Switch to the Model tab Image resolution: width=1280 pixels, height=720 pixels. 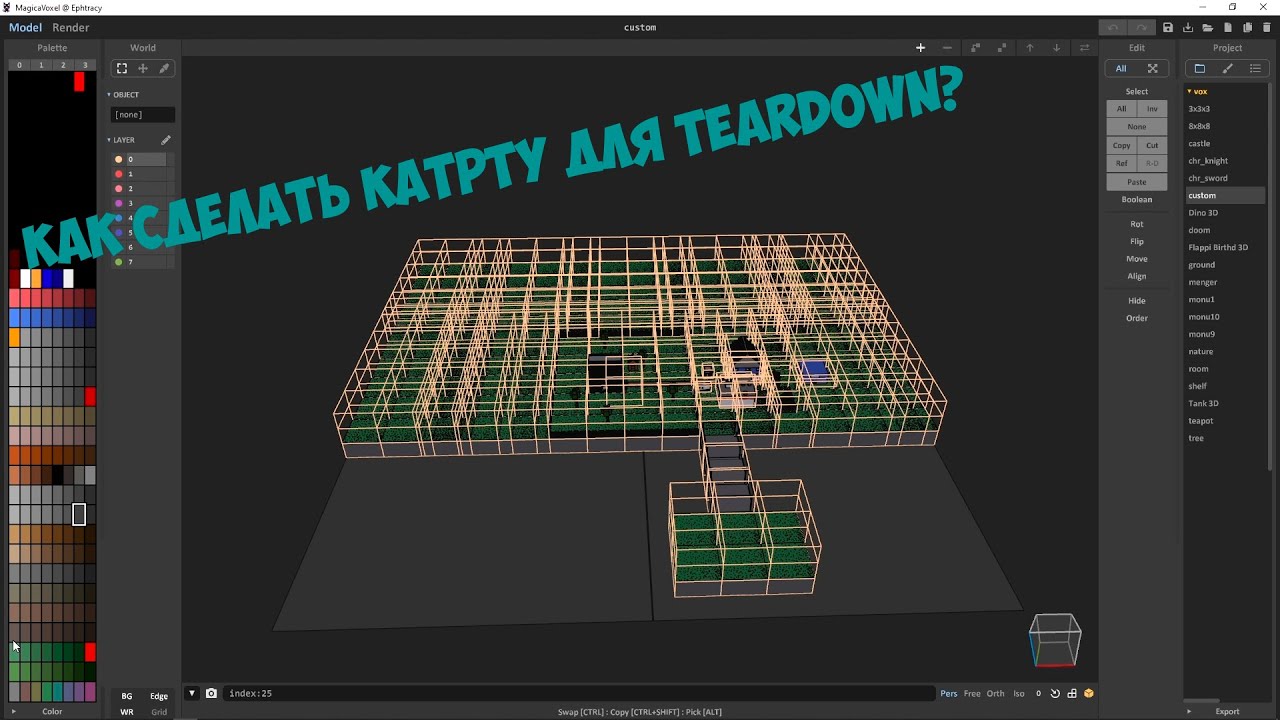(x=25, y=28)
